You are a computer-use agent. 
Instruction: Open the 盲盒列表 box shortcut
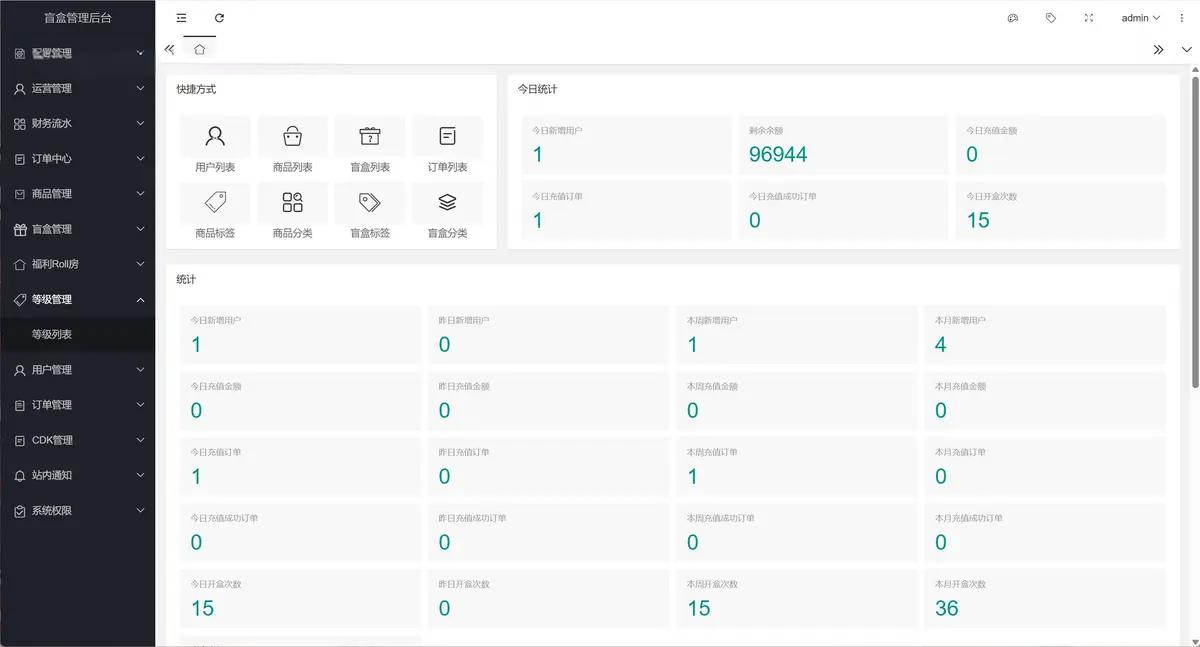(370, 136)
